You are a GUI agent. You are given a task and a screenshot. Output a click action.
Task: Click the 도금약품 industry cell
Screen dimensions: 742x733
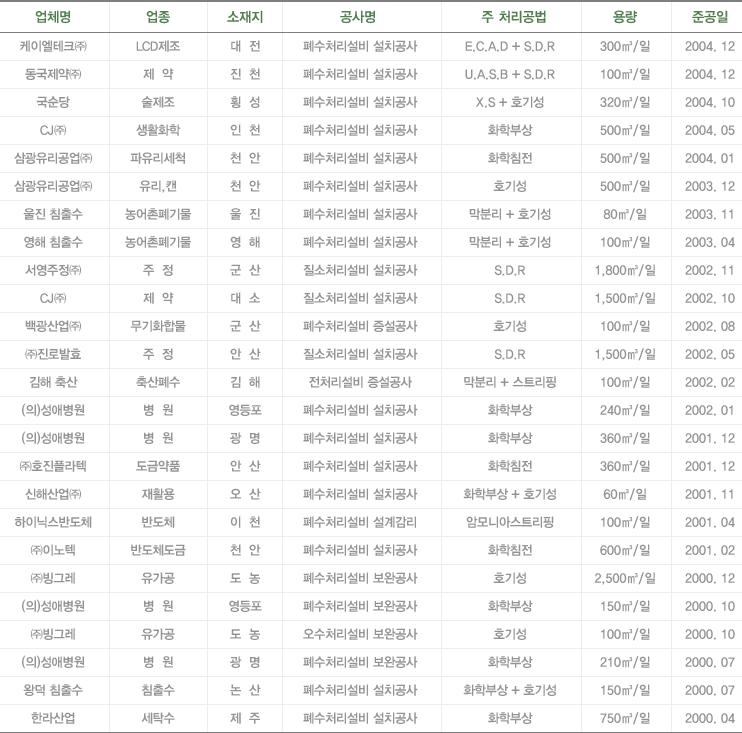[158, 465]
